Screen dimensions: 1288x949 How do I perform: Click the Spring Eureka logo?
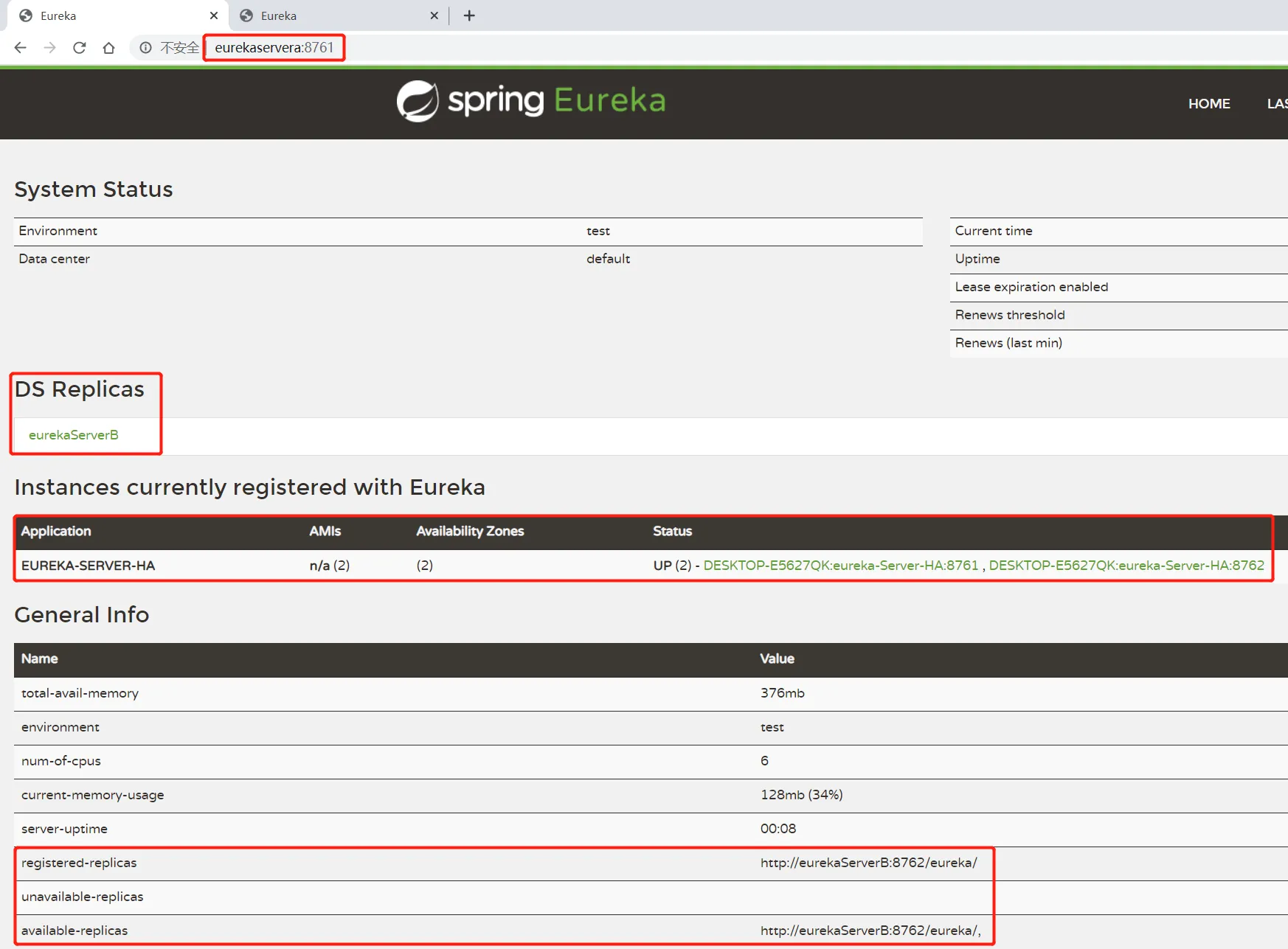point(530,101)
